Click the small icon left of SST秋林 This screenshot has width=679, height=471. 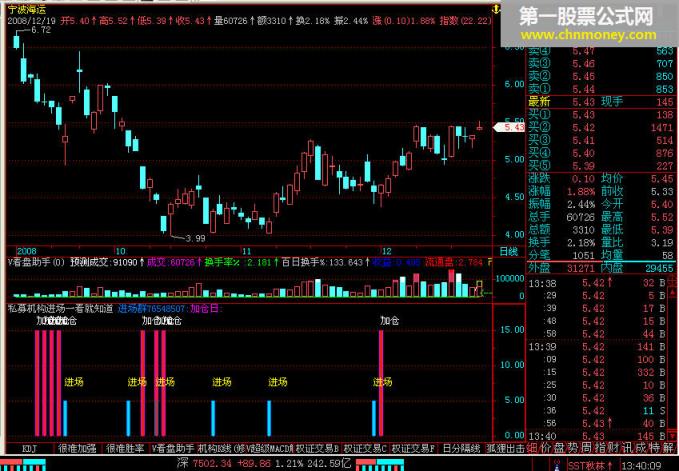(559, 465)
